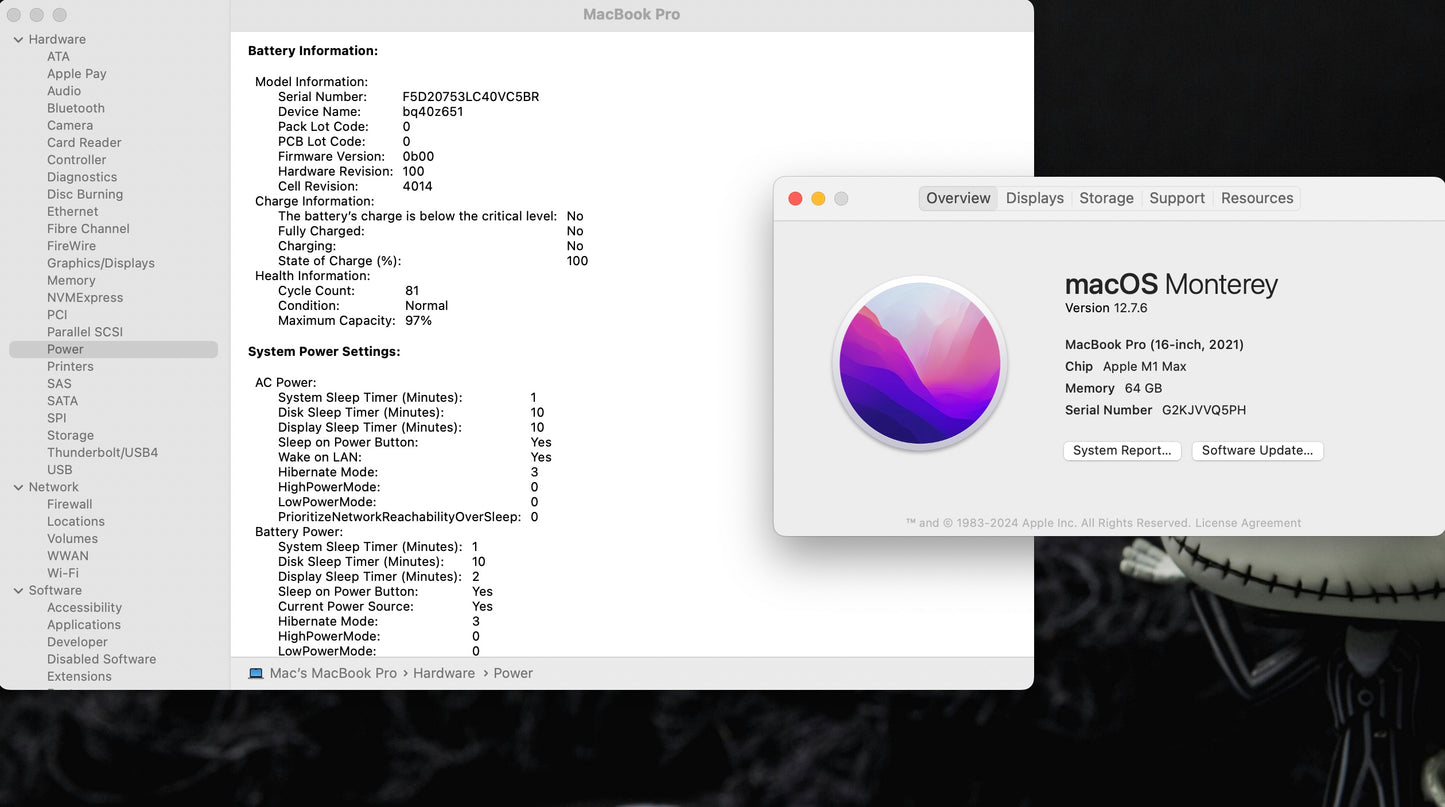
Task: Collapse the Hardware section chevron
Action: click(x=18, y=40)
